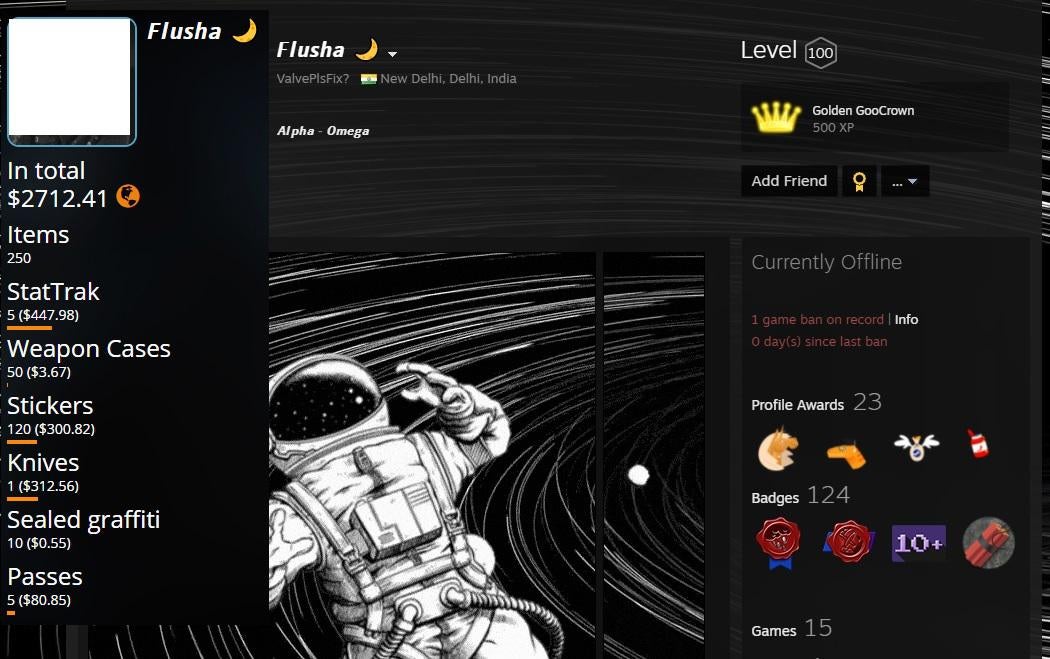Select the Golden GooCrown badge icon
Screen dimensions: 1050x659
[775, 118]
